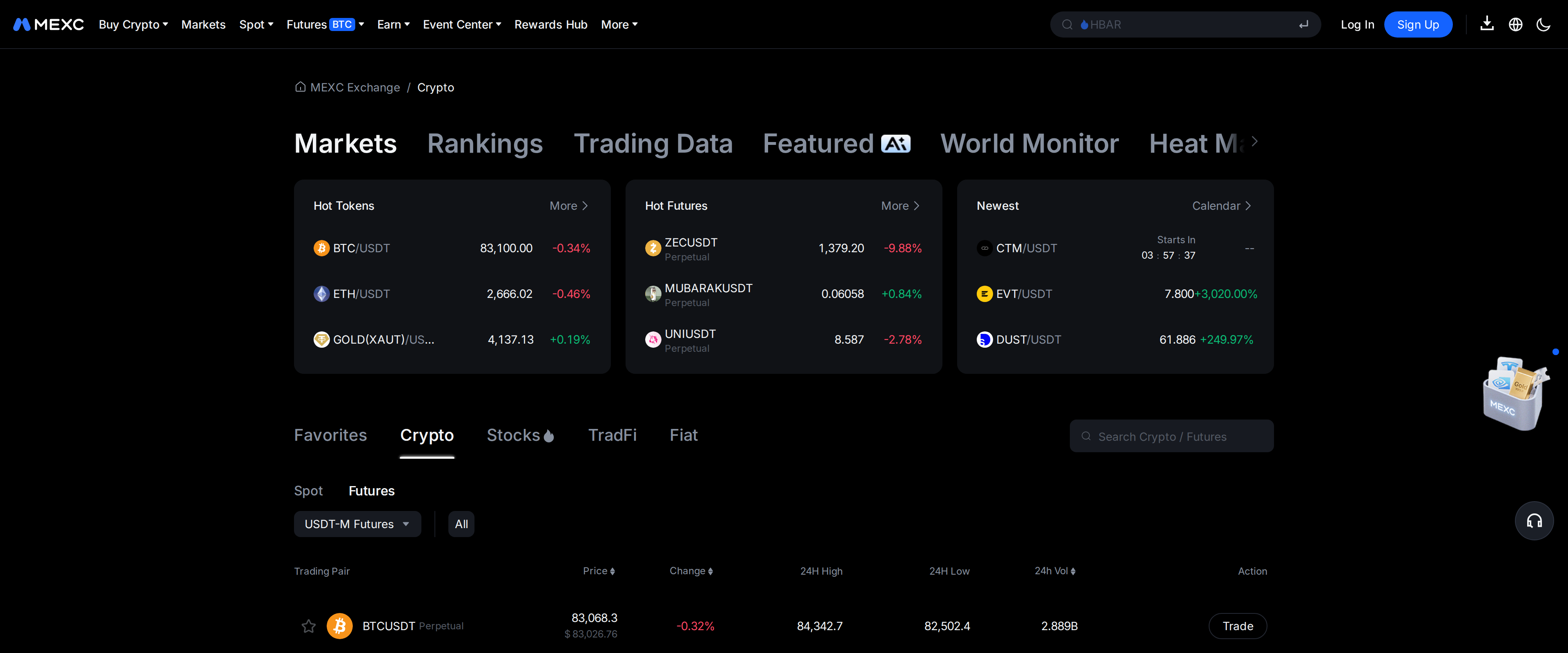This screenshot has height=653, width=1568.
Task: Open Calendar in Newest card
Action: [x=1221, y=206]
